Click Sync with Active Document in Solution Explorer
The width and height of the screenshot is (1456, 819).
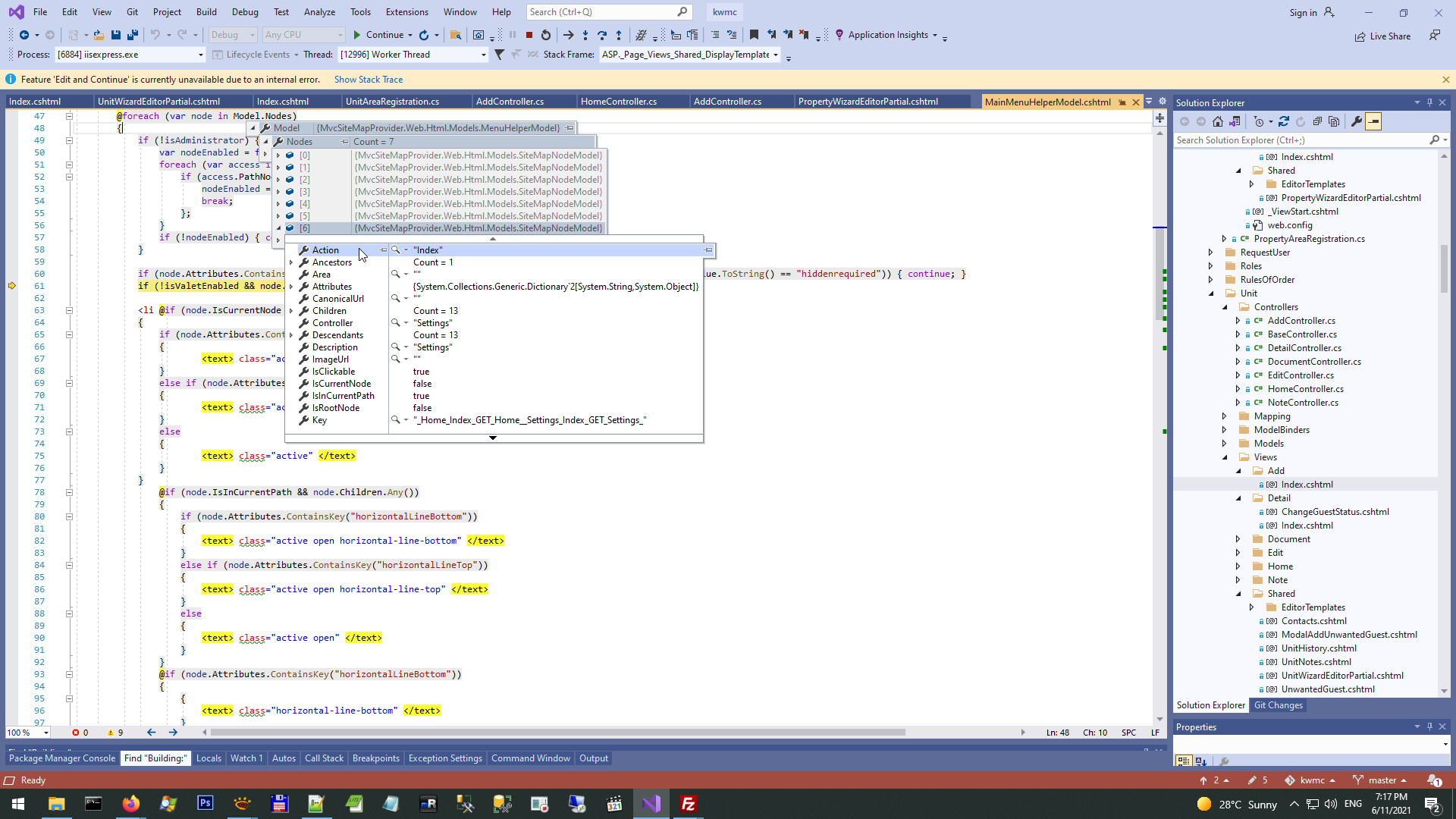[1283, 121]
